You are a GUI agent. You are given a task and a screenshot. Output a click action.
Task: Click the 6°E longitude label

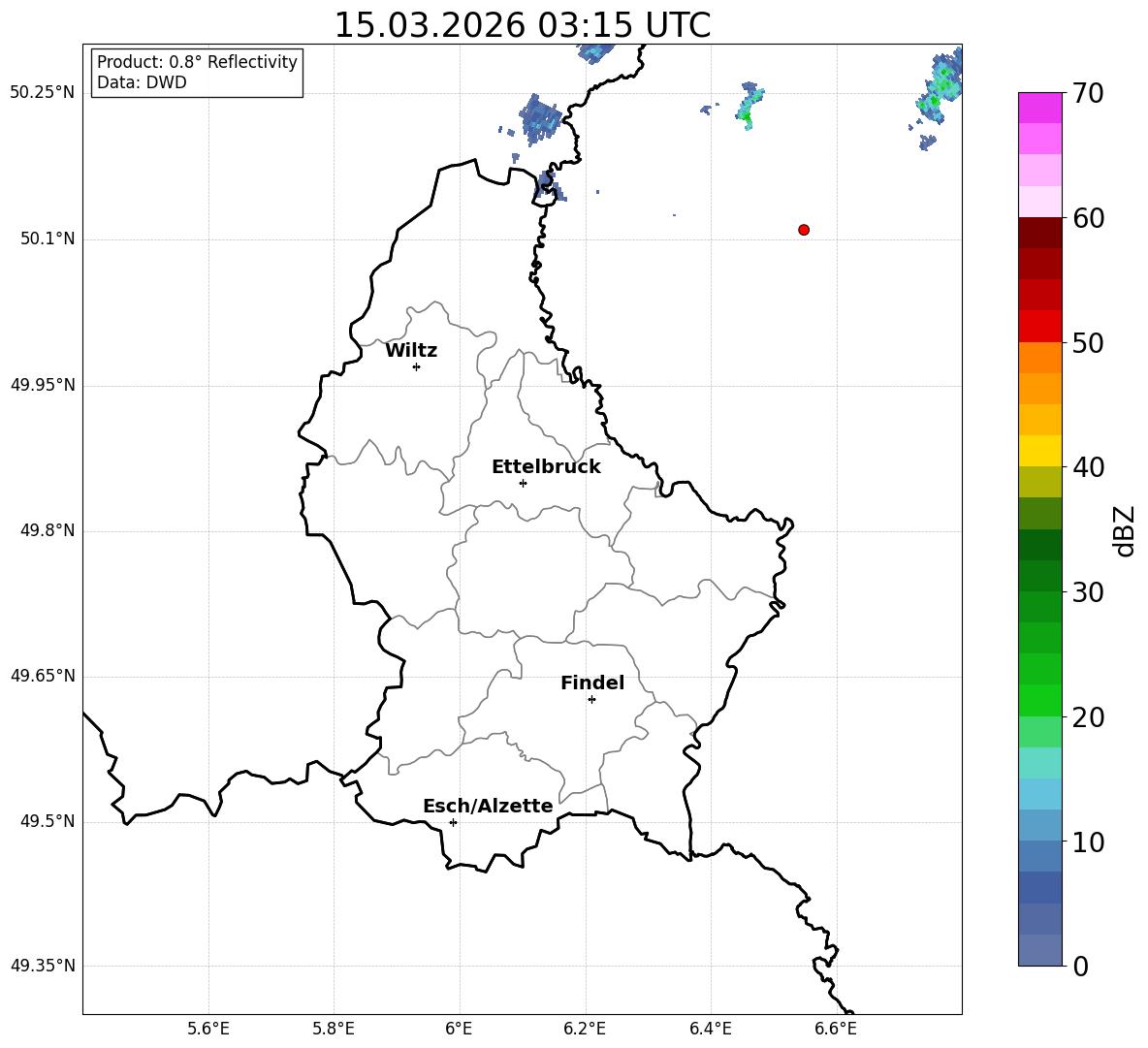pos(459,1030)
